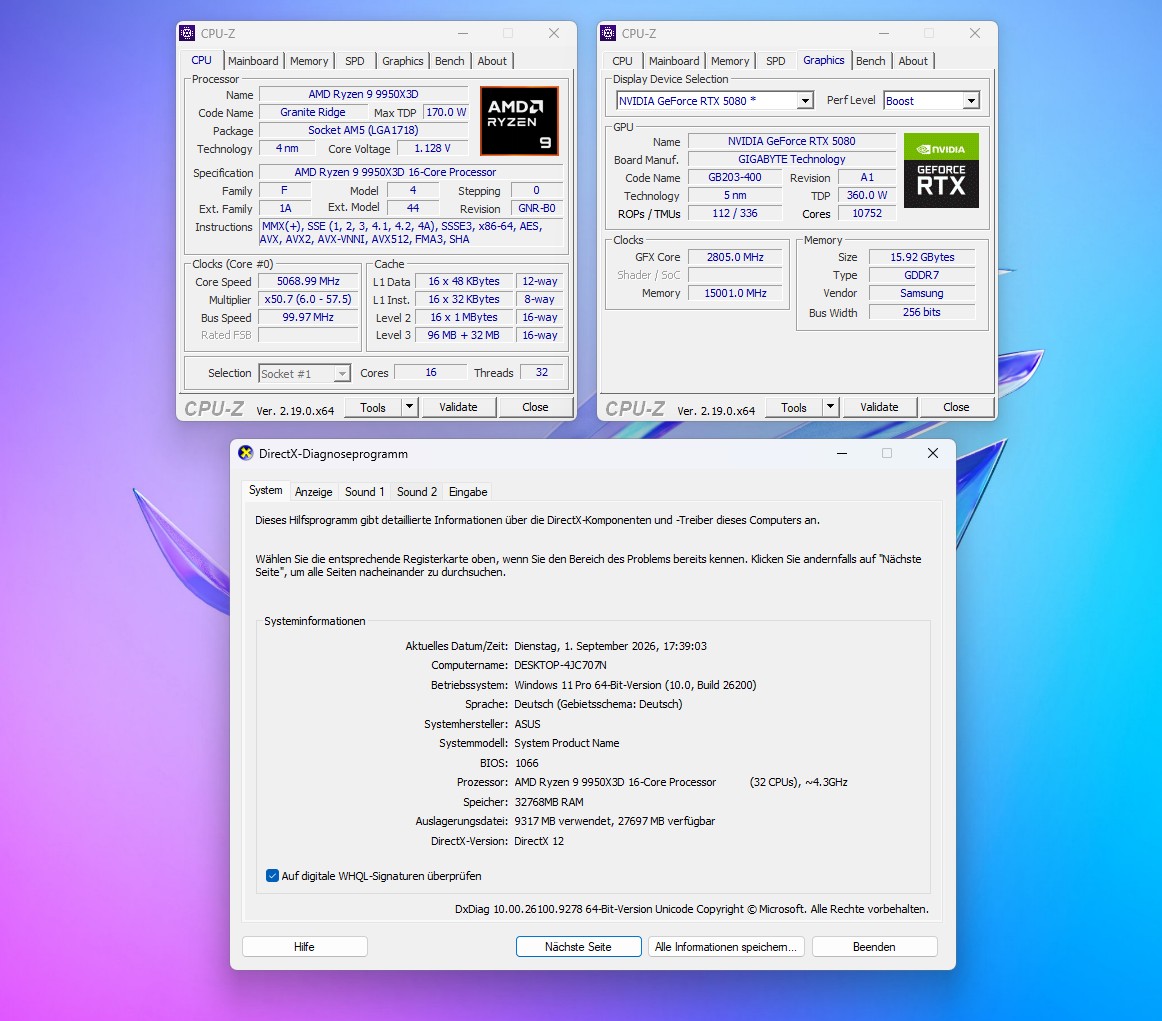Image resolution: width=1162 pixels, height=1021 pixels.
Task: Close the DirectX-Diagnoseprogramm window
Action: [933, 453]
